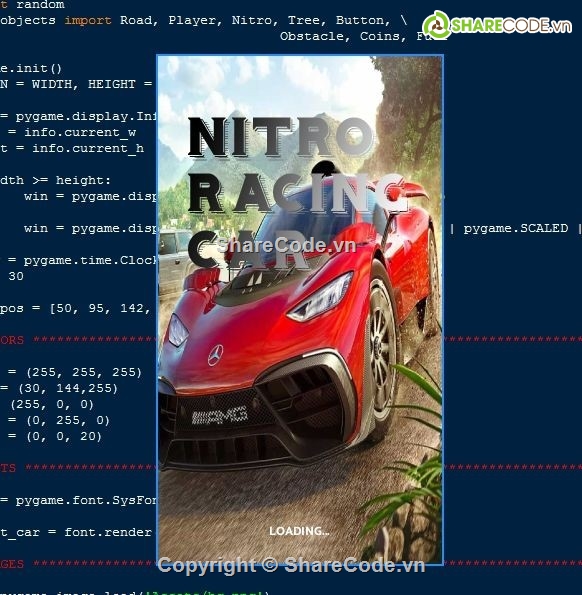
Task: Click "info.current_w" in the code
Action: point(80,132)
